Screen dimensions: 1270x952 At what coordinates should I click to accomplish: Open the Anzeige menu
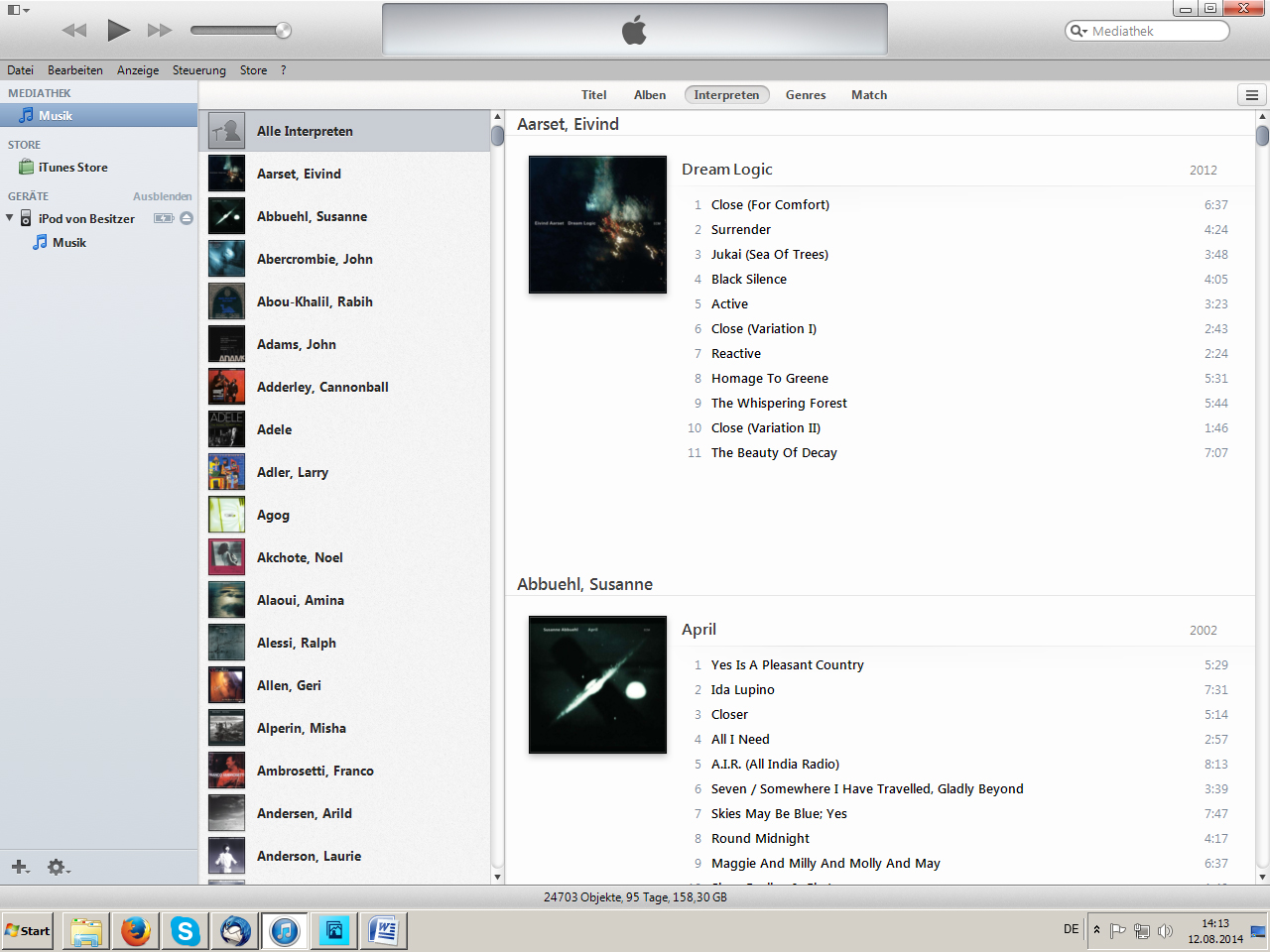138,70
